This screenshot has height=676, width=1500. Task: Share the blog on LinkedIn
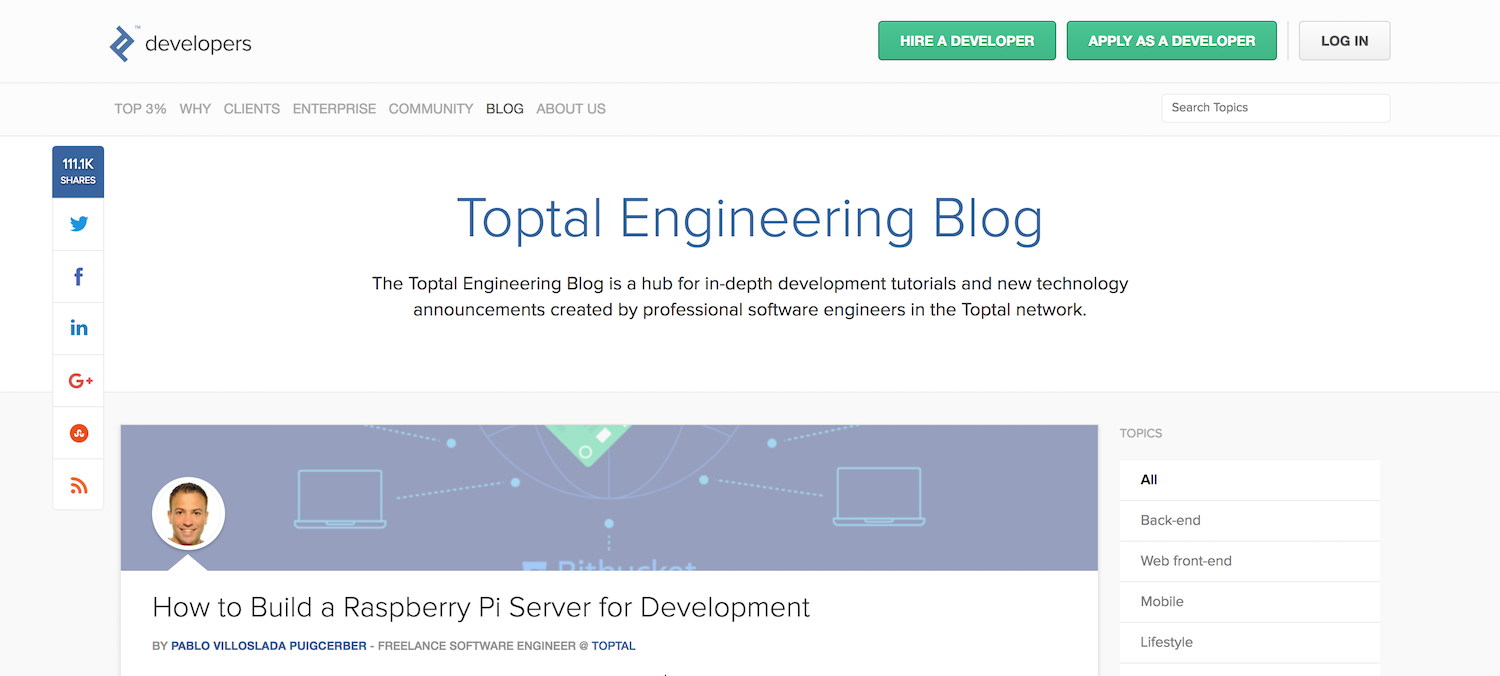[78, 328]
